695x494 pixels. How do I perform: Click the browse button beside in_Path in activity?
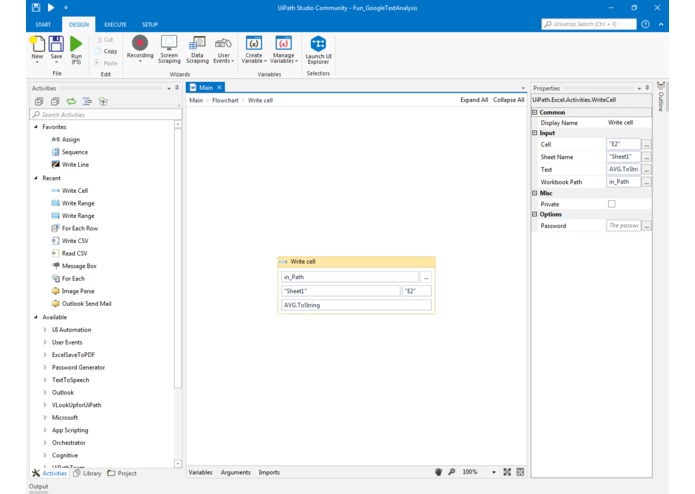pos(426,277)
